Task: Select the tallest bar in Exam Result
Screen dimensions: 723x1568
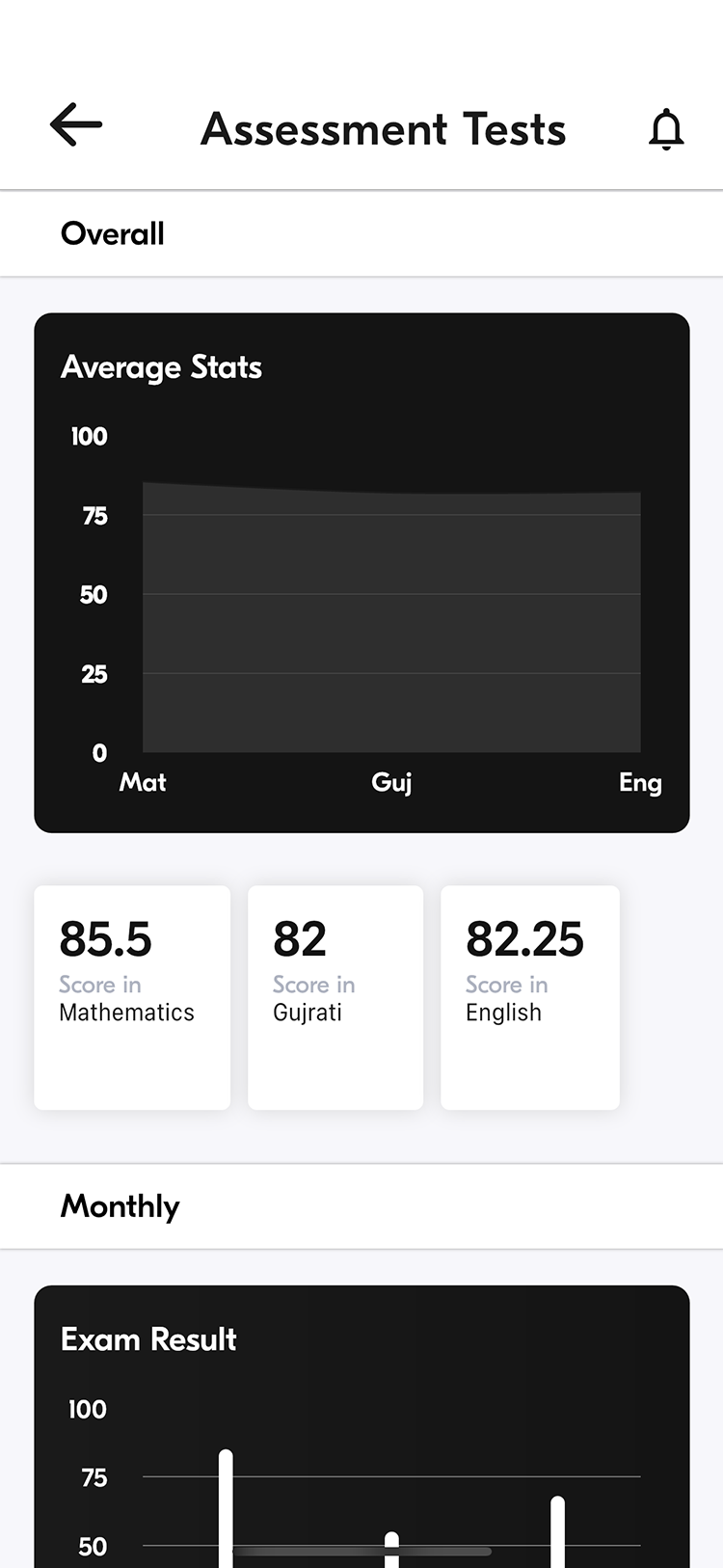Action: (226, 1504)
